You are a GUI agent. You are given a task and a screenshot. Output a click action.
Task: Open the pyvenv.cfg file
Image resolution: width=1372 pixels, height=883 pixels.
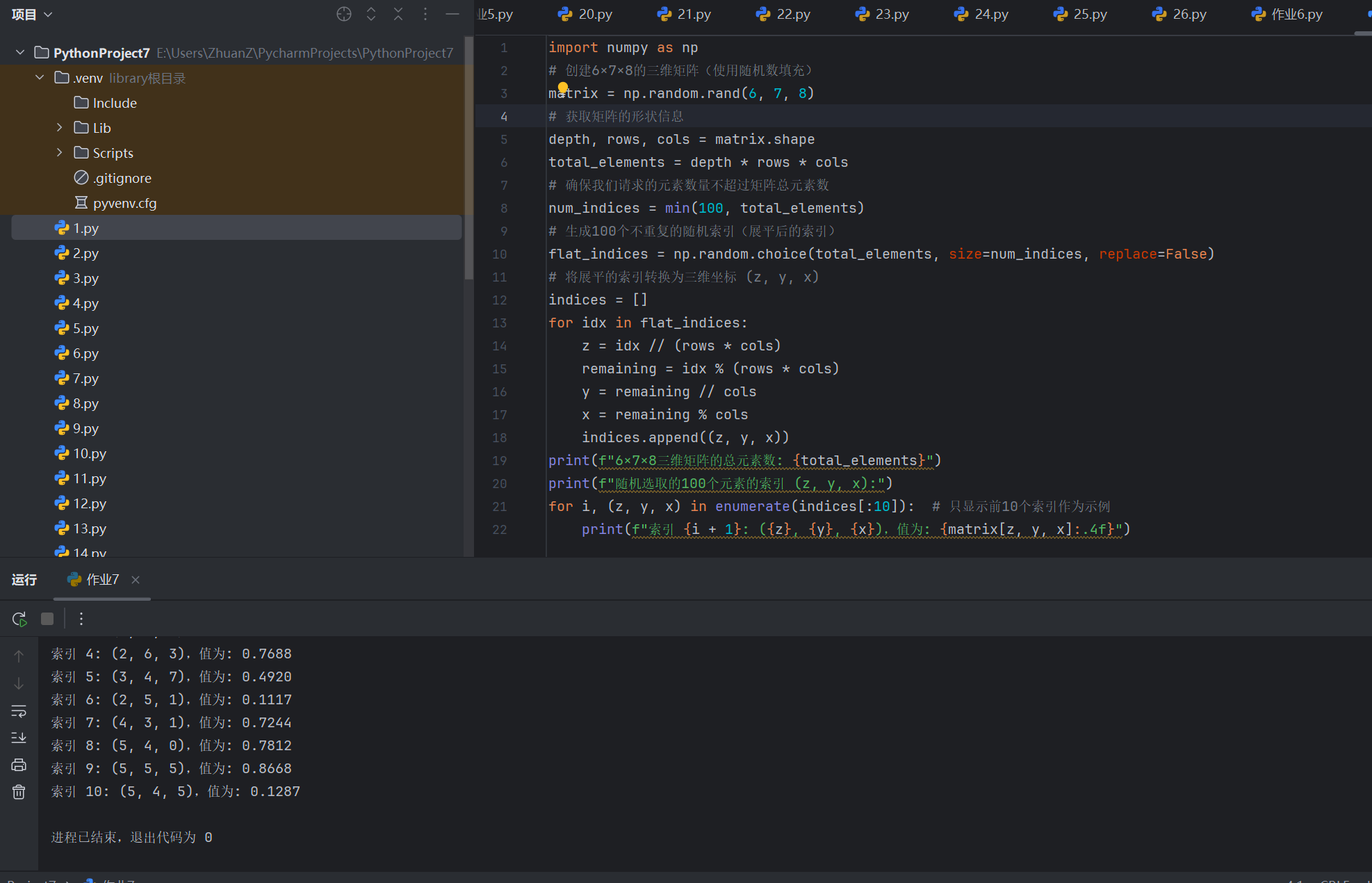coord(124,203)
